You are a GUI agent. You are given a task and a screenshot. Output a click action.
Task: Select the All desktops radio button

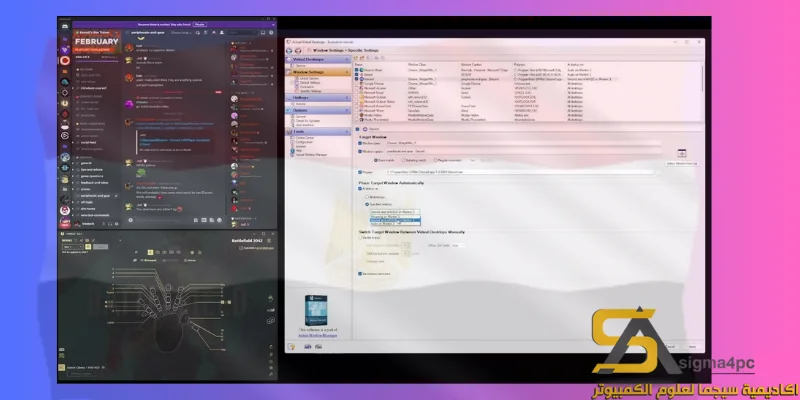(x=367, y=197)
